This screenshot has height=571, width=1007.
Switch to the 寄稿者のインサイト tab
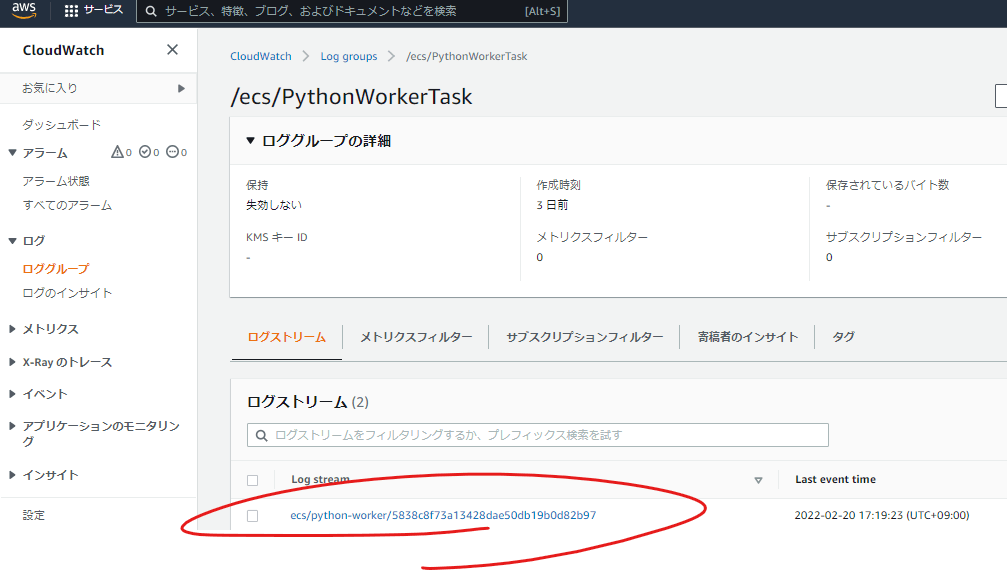pos(748,337)
